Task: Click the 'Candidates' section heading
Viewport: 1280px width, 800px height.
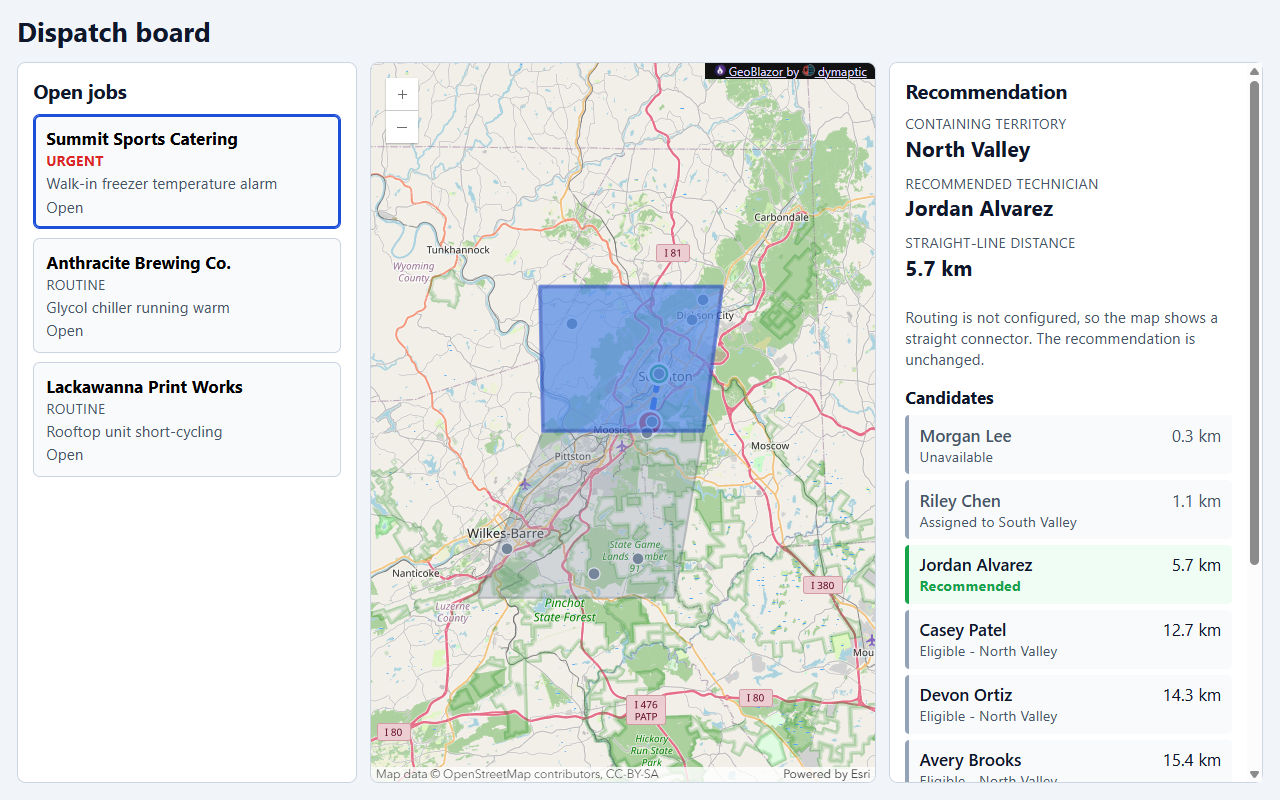Action: (949, 398)
